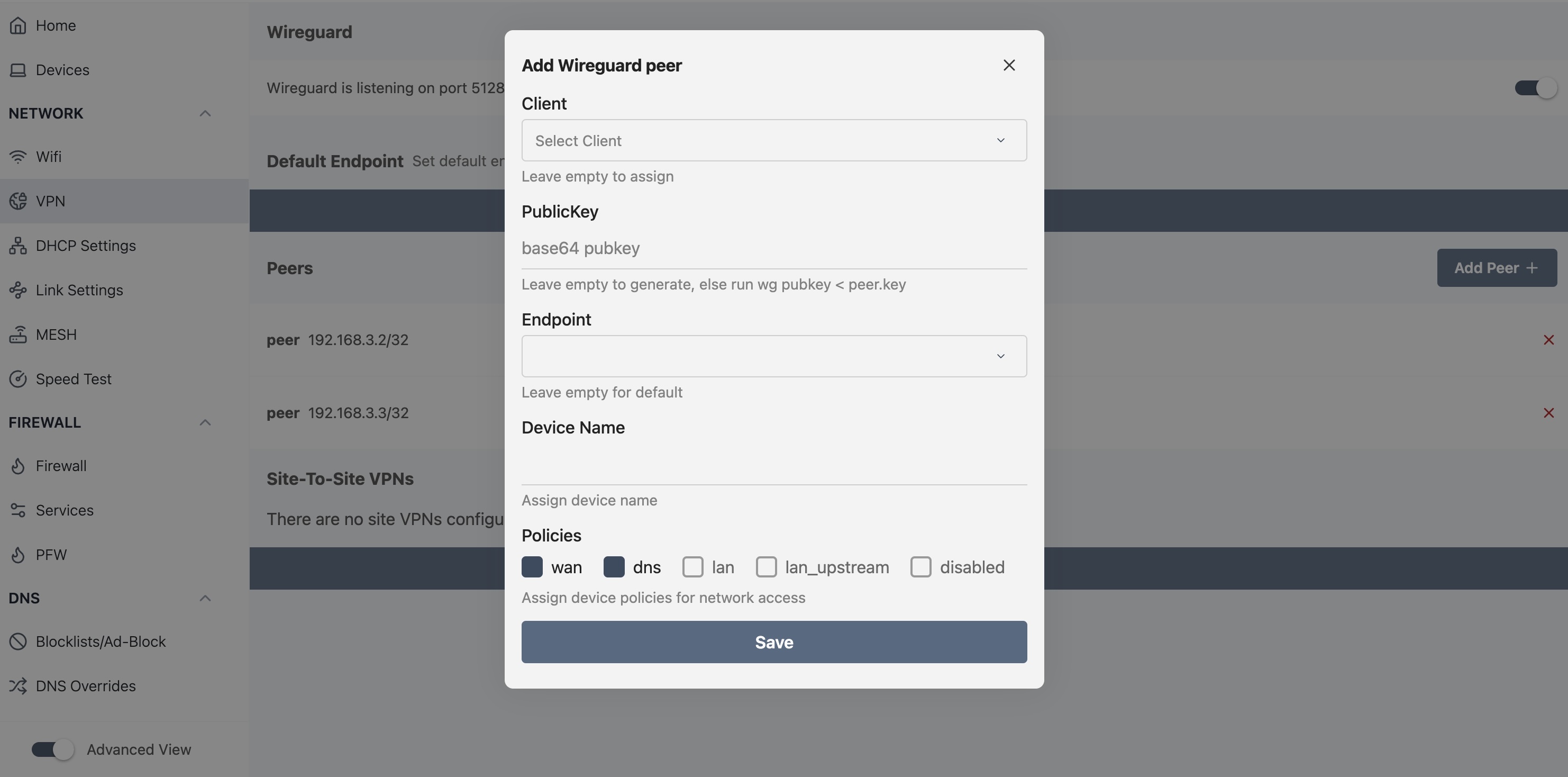1568x777 pixels.
Task: Enable the lan policy checkbox
Action: (x=692, y=567)
